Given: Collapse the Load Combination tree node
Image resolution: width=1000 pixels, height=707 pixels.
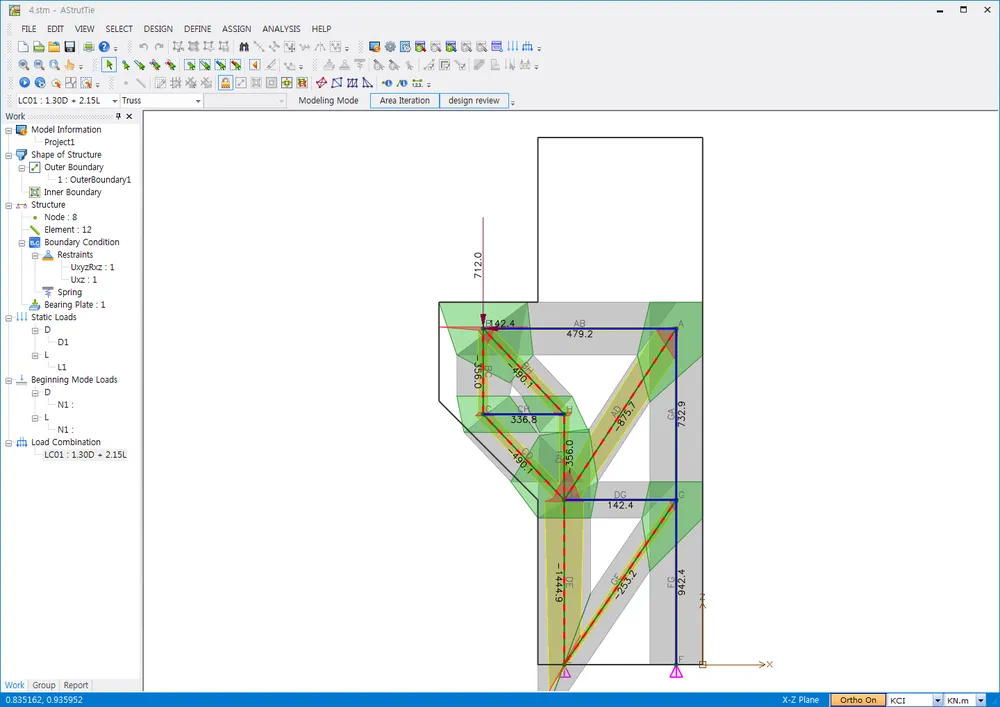Looking at the screenshot, I should point(9,442).
